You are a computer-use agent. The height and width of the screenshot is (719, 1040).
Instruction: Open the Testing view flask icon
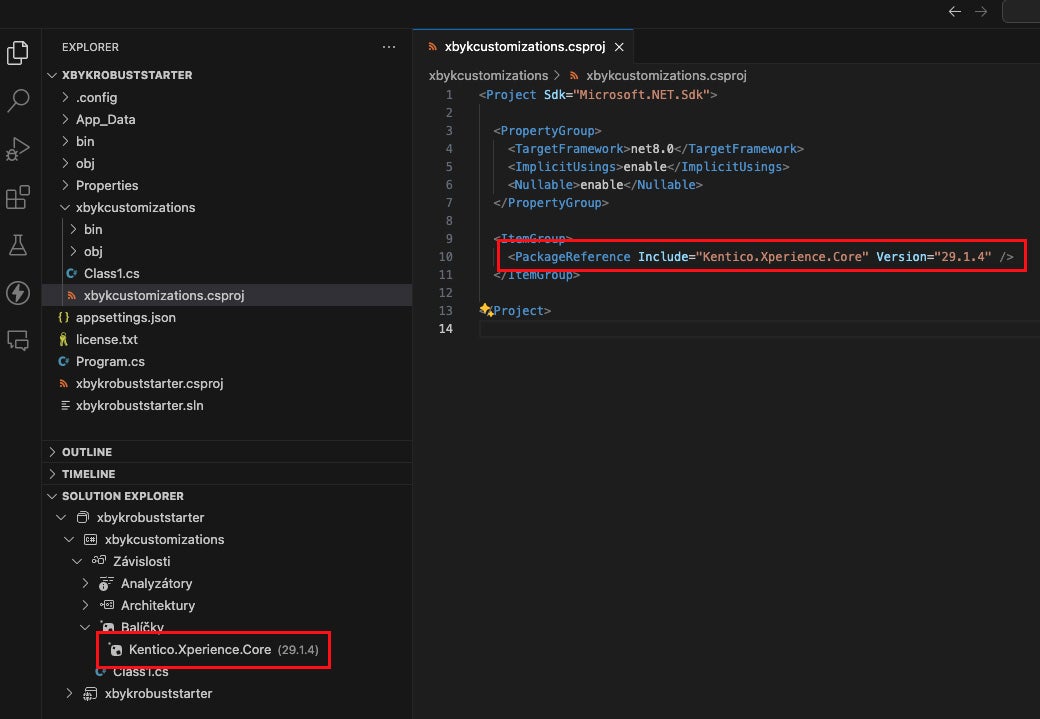pos(18,245)
